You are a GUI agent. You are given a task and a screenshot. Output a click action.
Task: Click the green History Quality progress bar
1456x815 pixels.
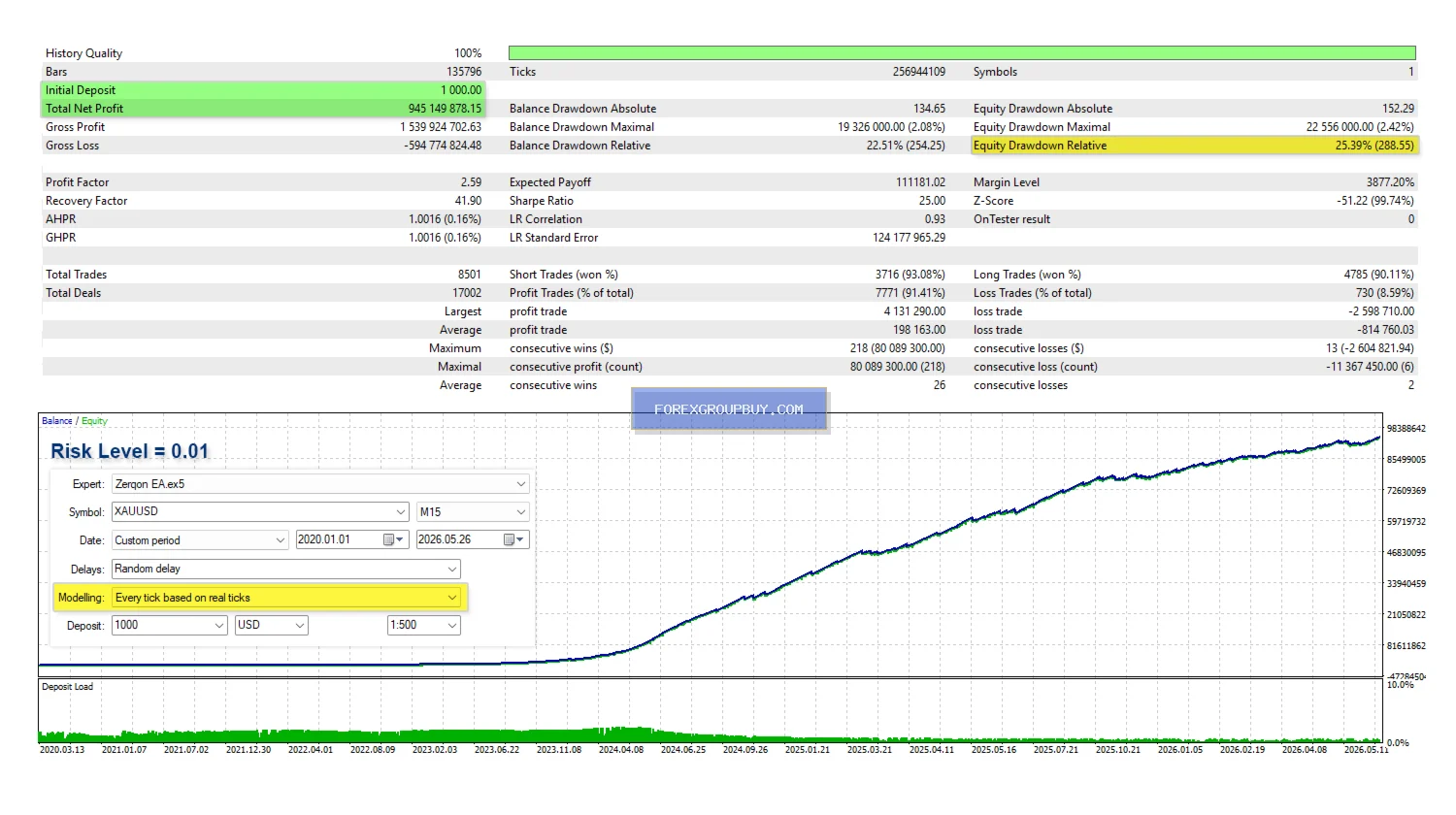click(x=962, y=52)
